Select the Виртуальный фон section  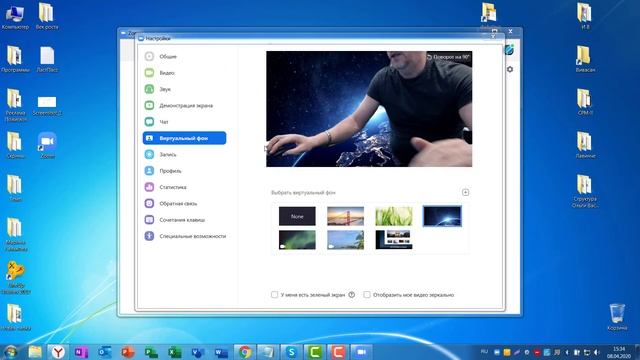click(184, 138)
